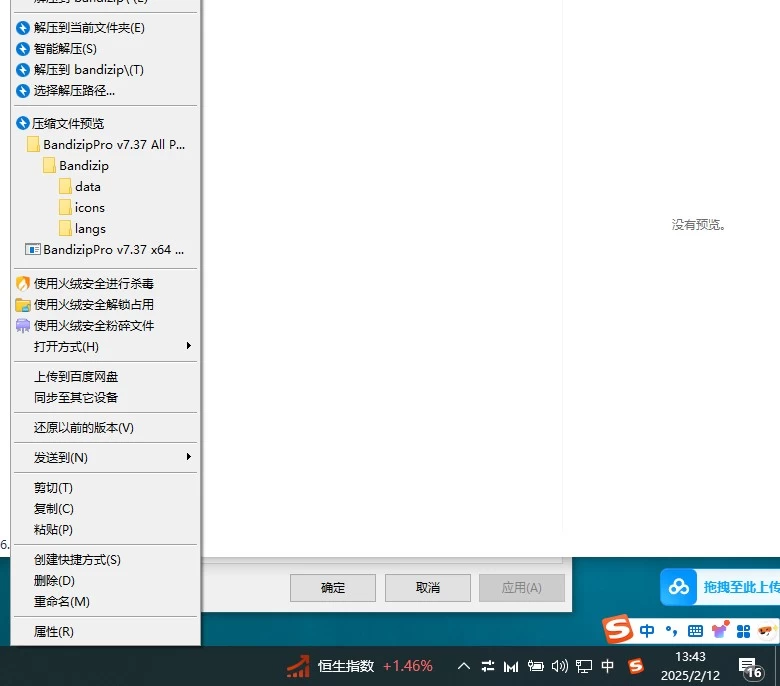Screen dimensions: 780x686
Task: Open the Sogou skin shirt icon
Action: pyautogui.click(x=720, y=630)
